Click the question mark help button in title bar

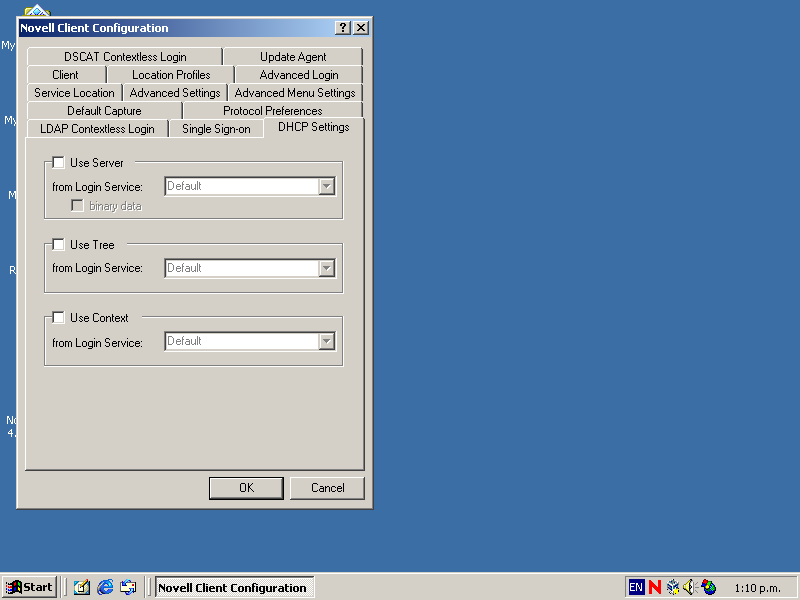[343, 28]
